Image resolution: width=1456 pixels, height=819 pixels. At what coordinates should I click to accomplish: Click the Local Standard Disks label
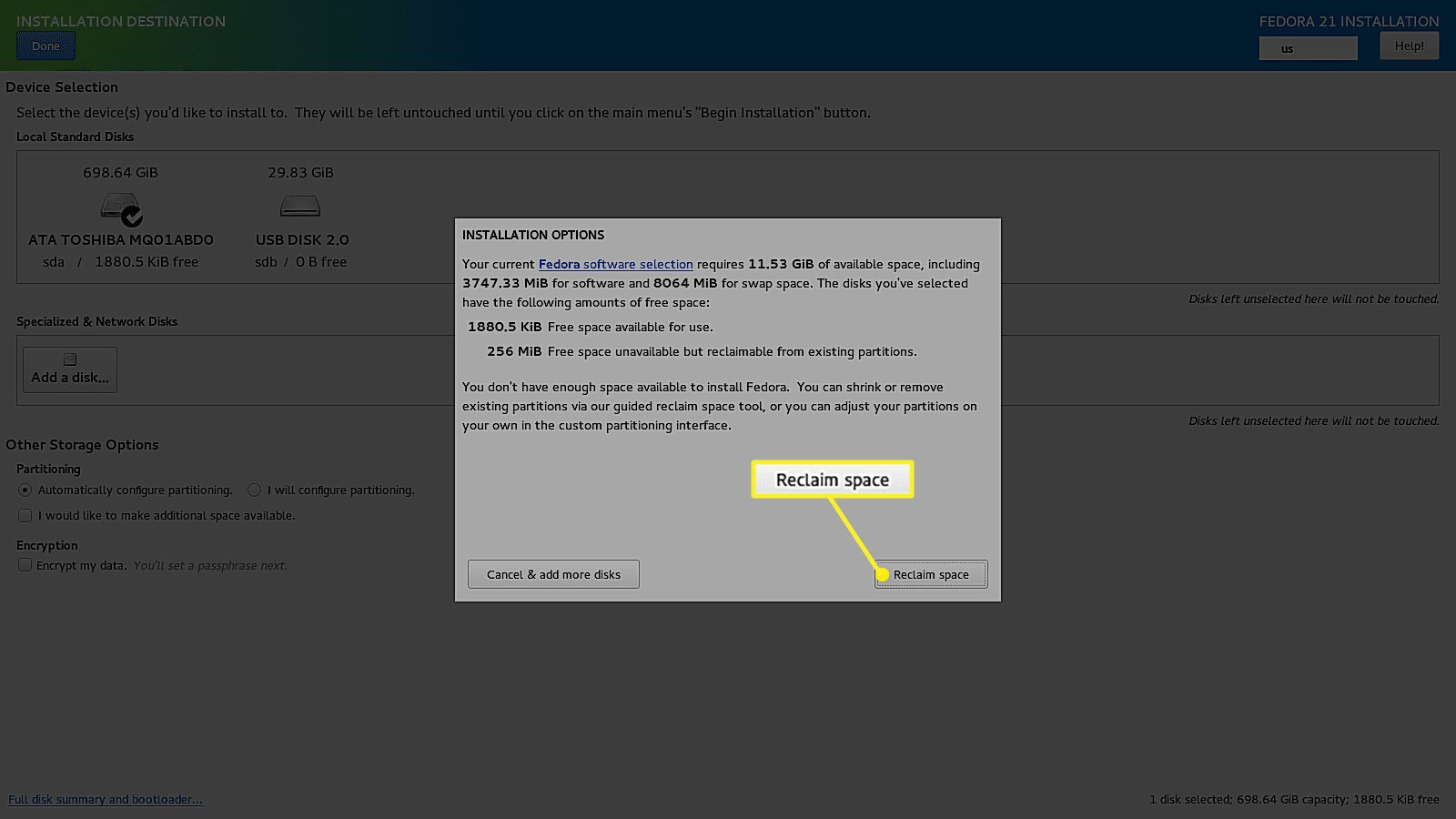76,136
